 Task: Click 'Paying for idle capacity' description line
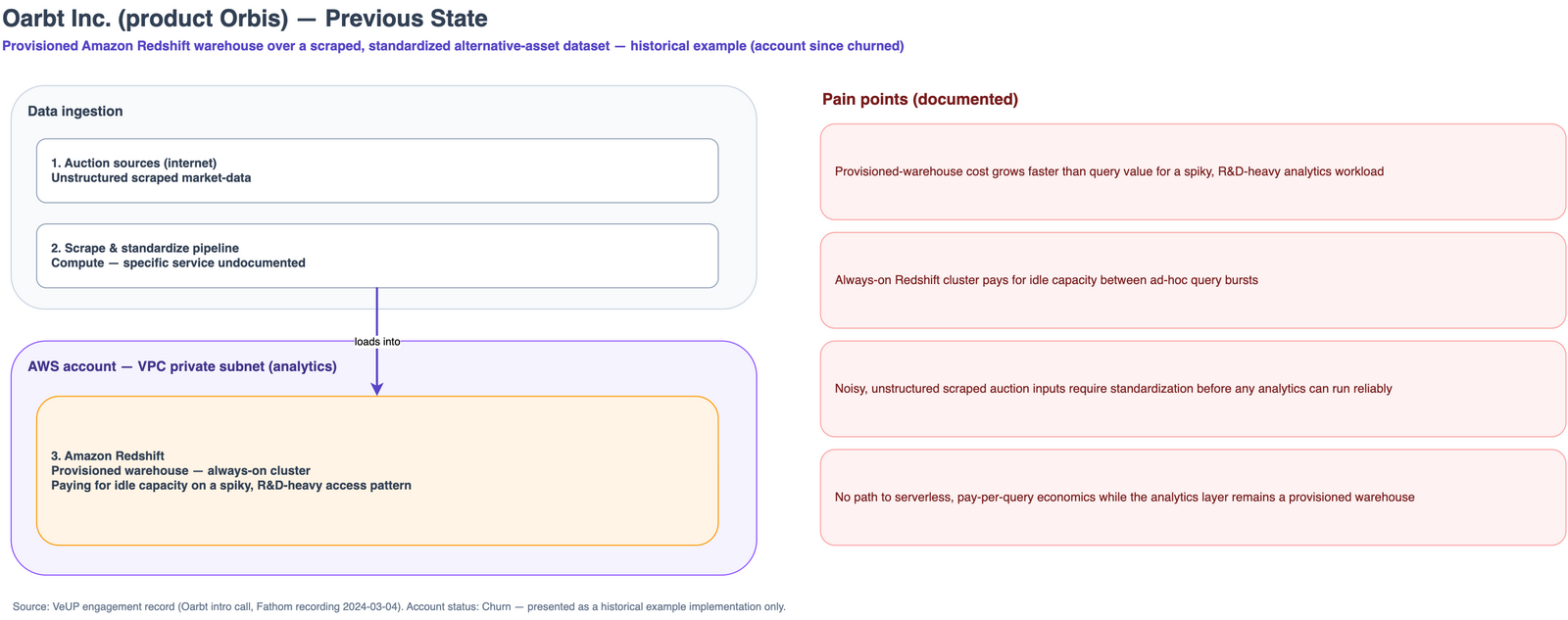coord(231,486)
